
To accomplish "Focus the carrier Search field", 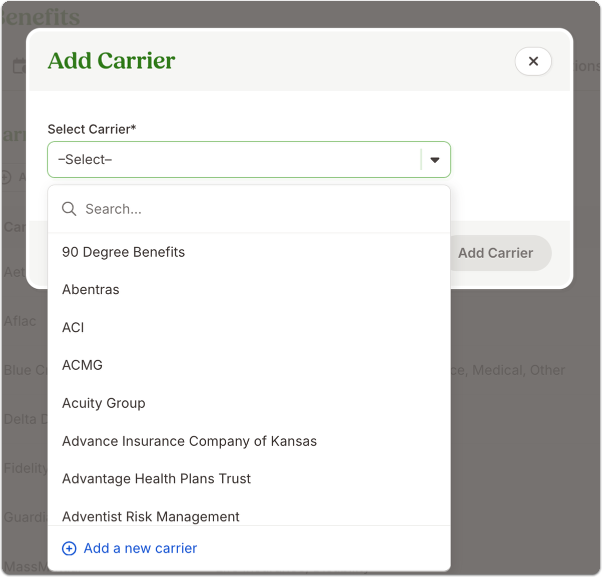I will pyautogui.click(x=249, y=209).
